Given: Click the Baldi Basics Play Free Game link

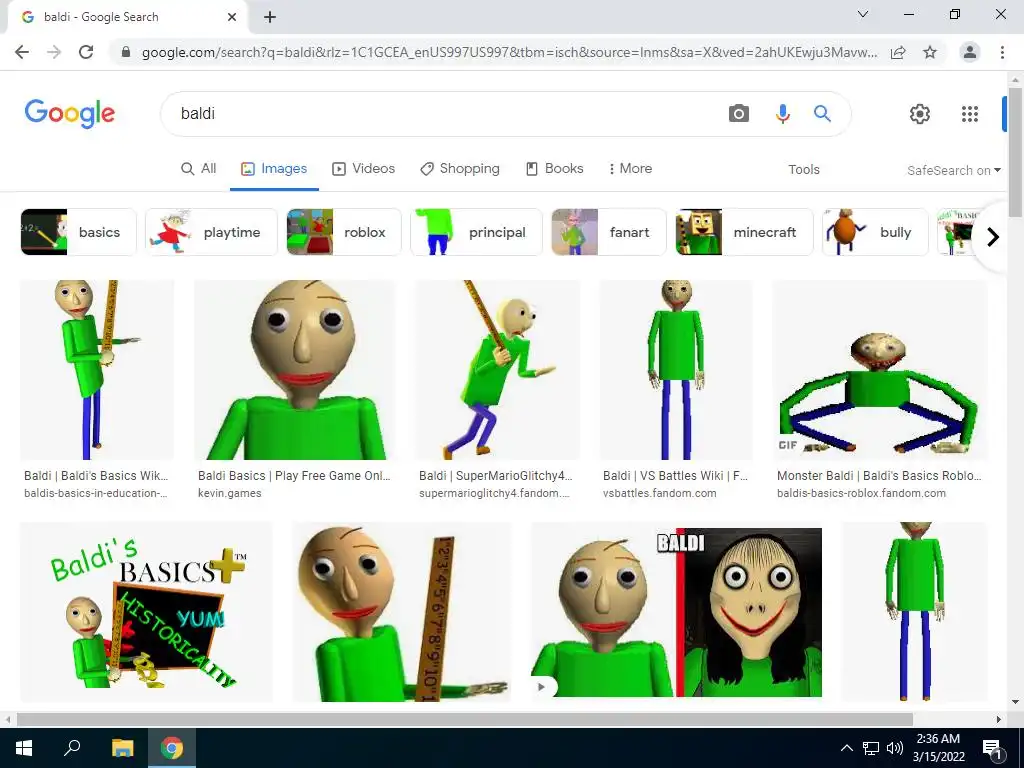Looking at the screenshot, I should tap(294, 476).
